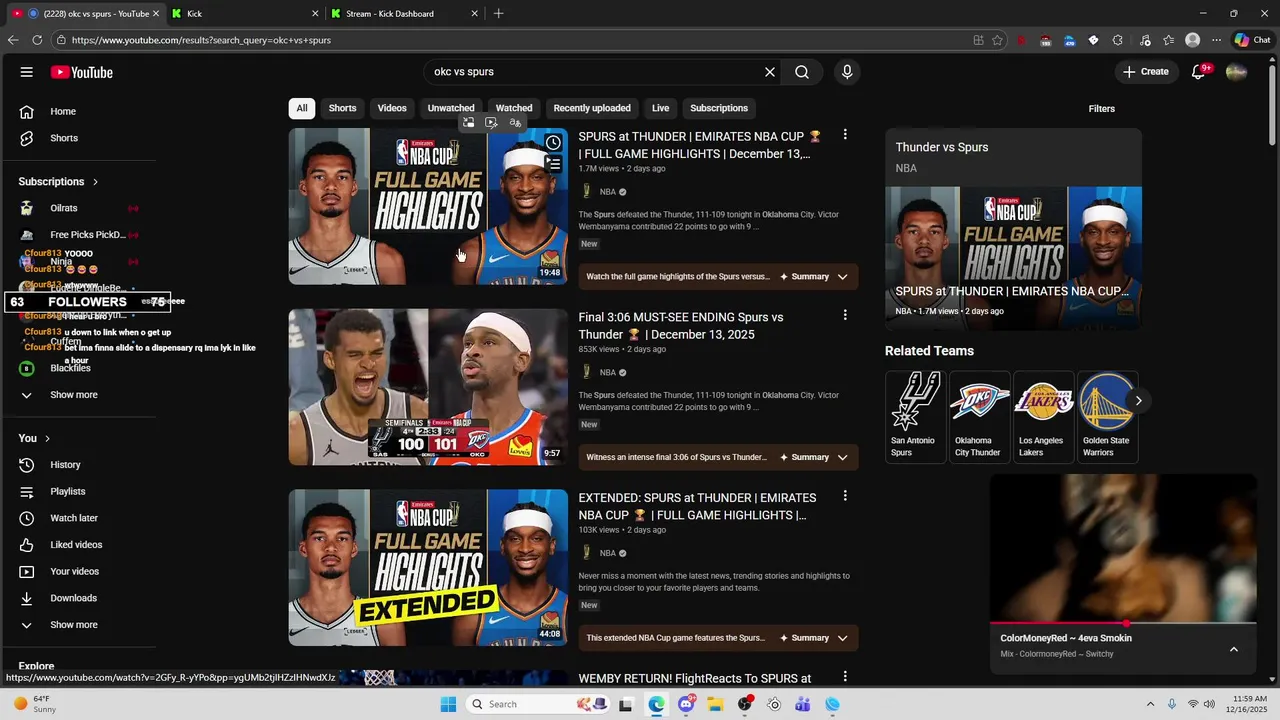Open options menu for EXTENDED highlights video

(x=845, y=496)
